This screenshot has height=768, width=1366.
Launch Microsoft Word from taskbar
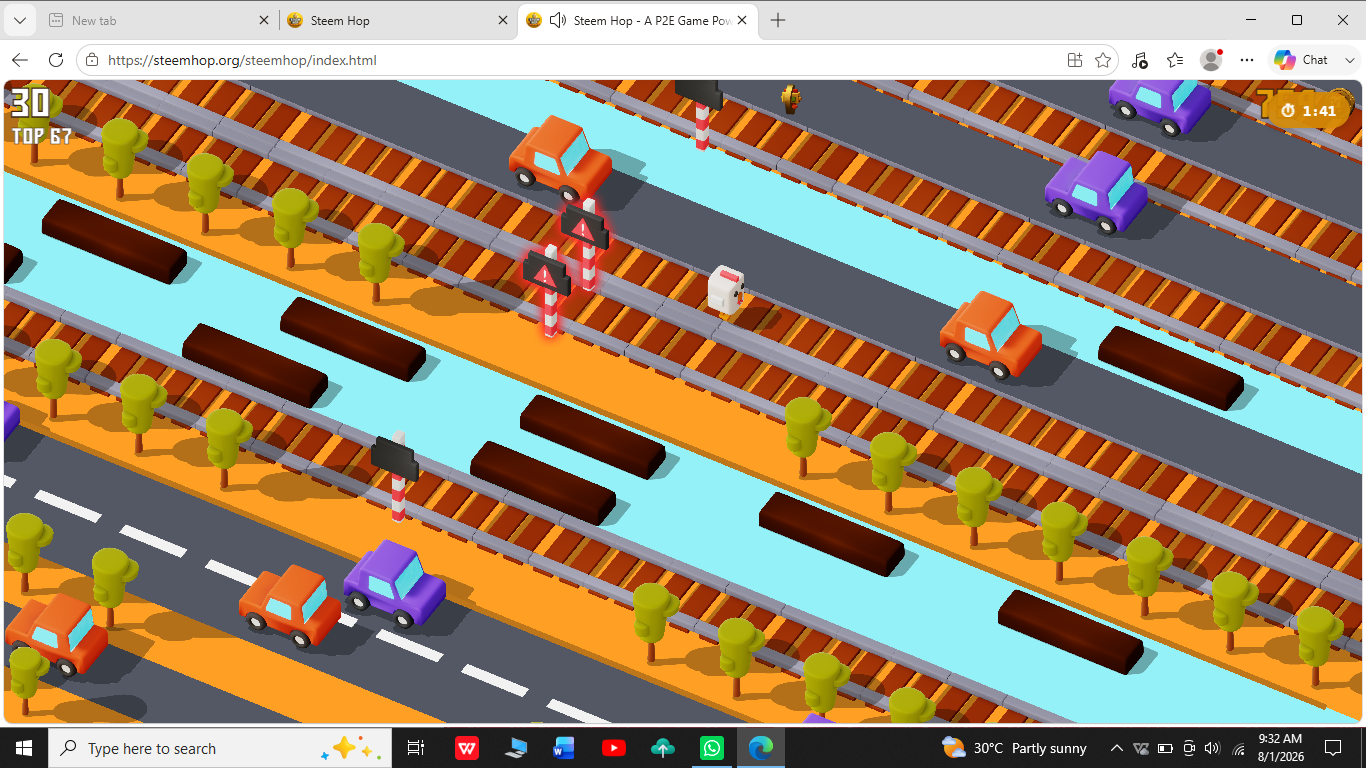click(x=565, y=748)
